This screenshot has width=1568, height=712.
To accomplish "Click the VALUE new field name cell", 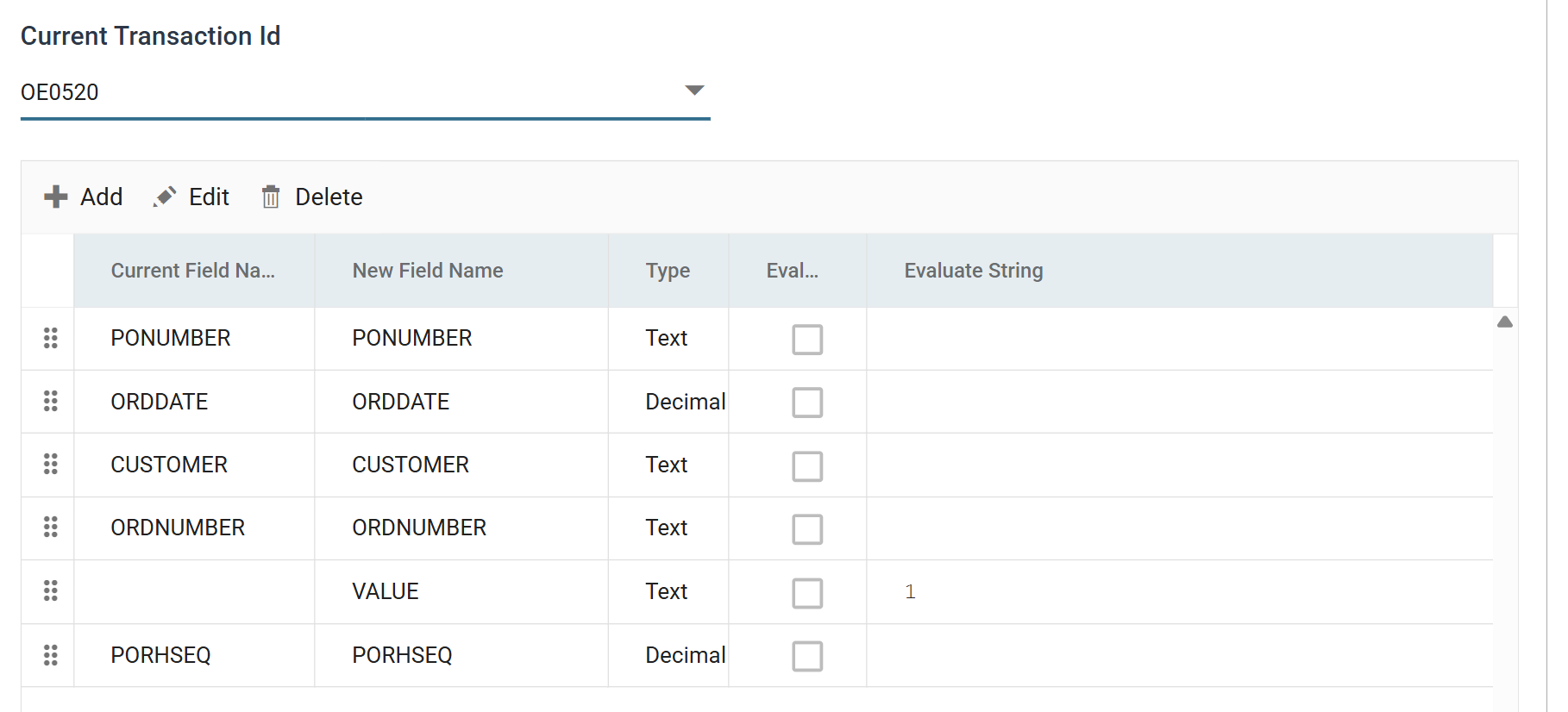I will pyautogui.click(x=461, y=591).
